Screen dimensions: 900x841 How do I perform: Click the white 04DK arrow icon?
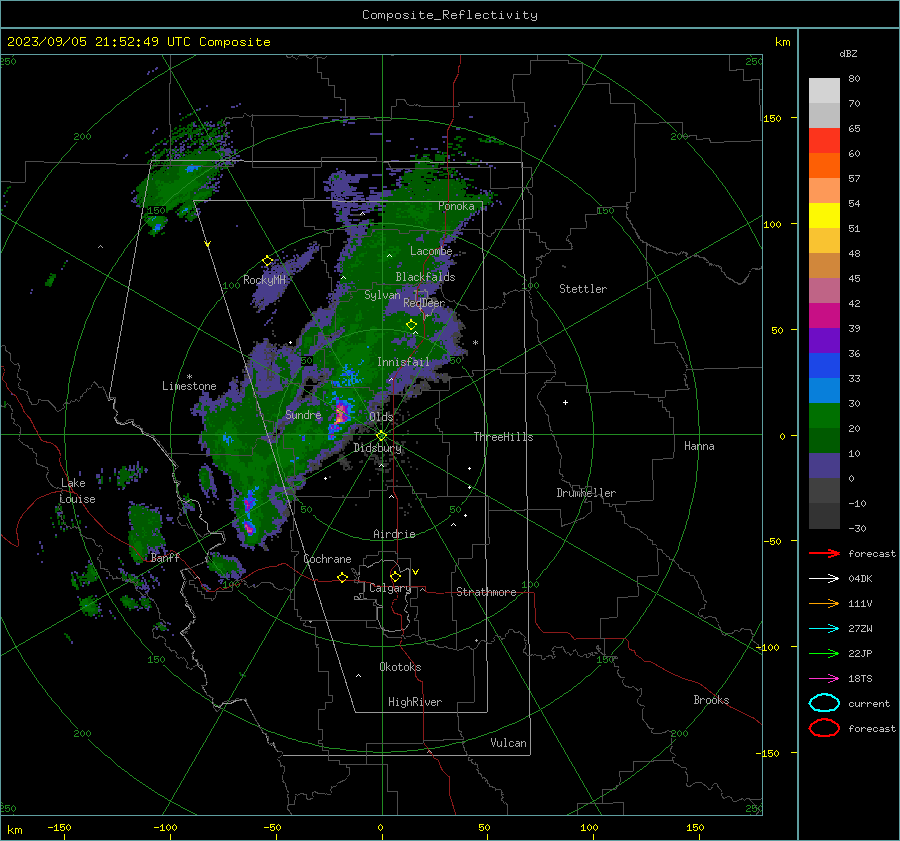(x=824, y=579)
